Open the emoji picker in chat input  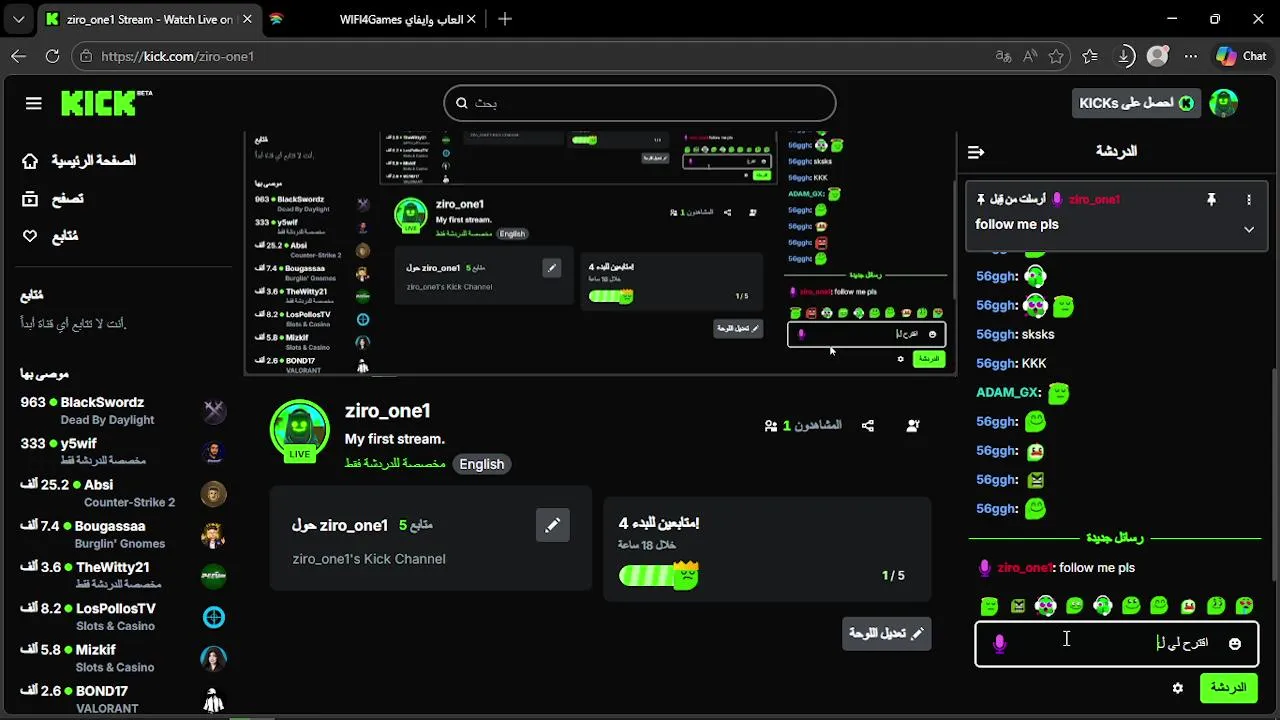1235,644
